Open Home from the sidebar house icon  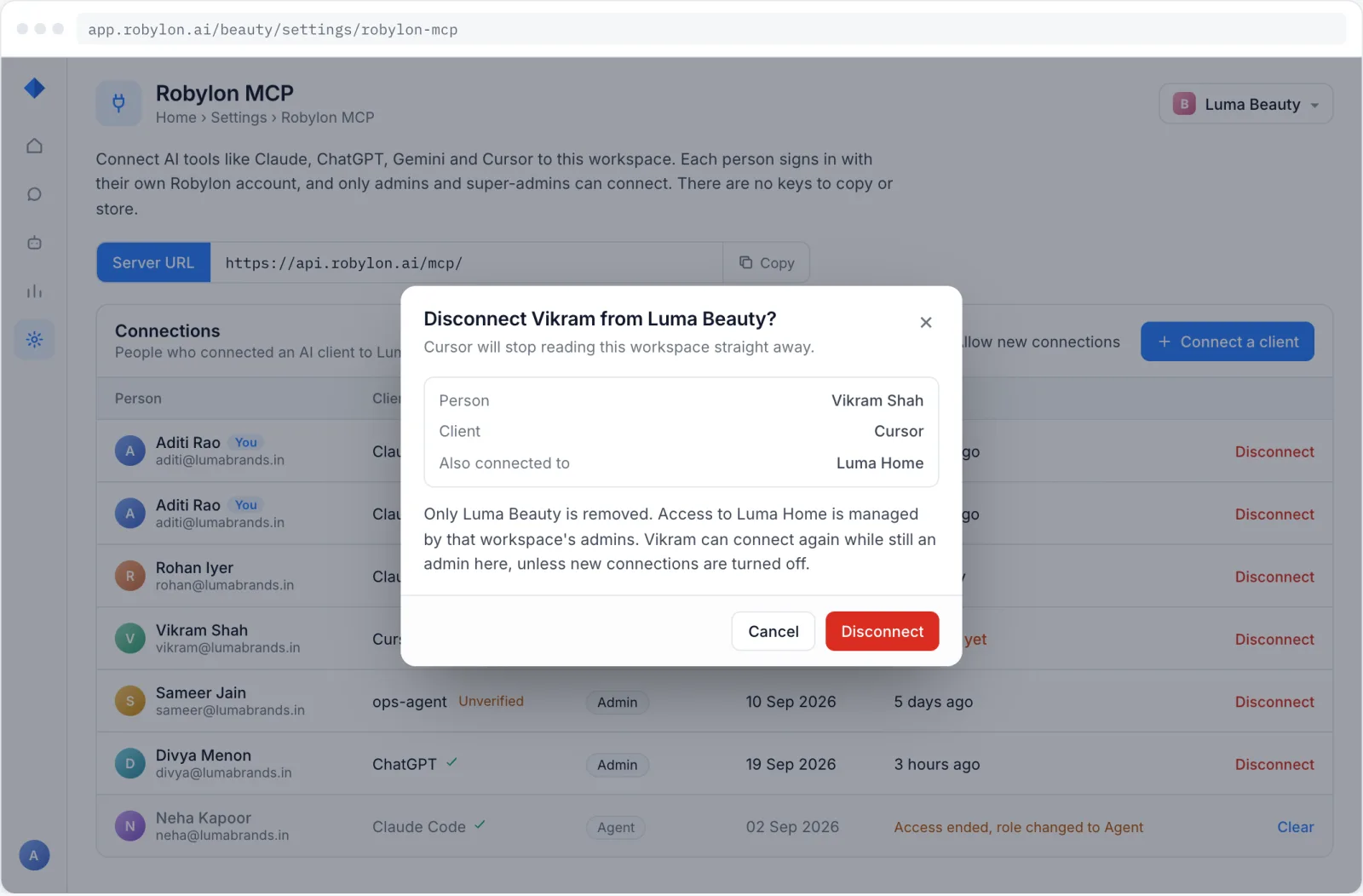point(34,146)
